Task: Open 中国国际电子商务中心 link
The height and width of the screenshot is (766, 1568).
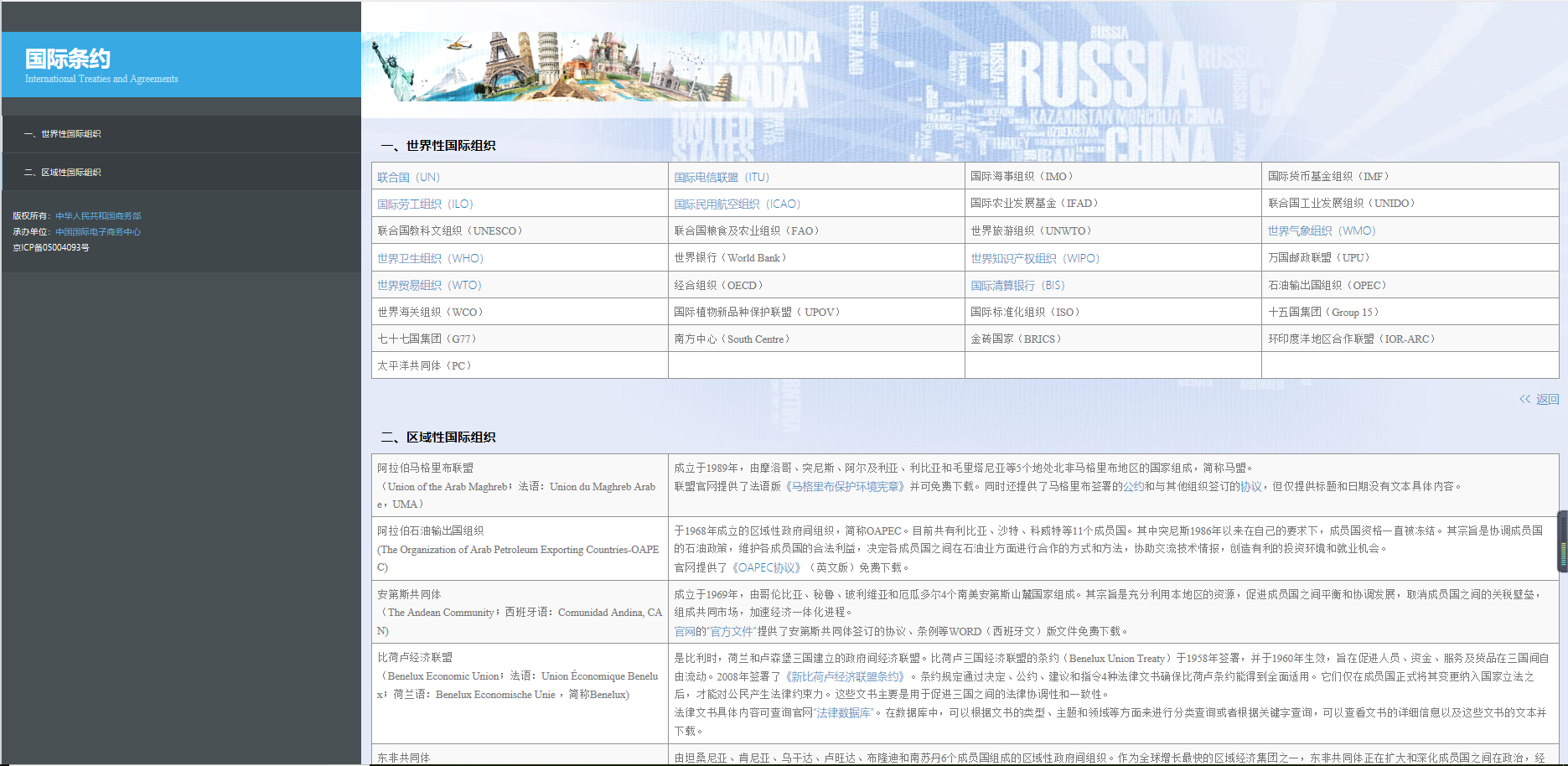Action: (x=98, y=232)
